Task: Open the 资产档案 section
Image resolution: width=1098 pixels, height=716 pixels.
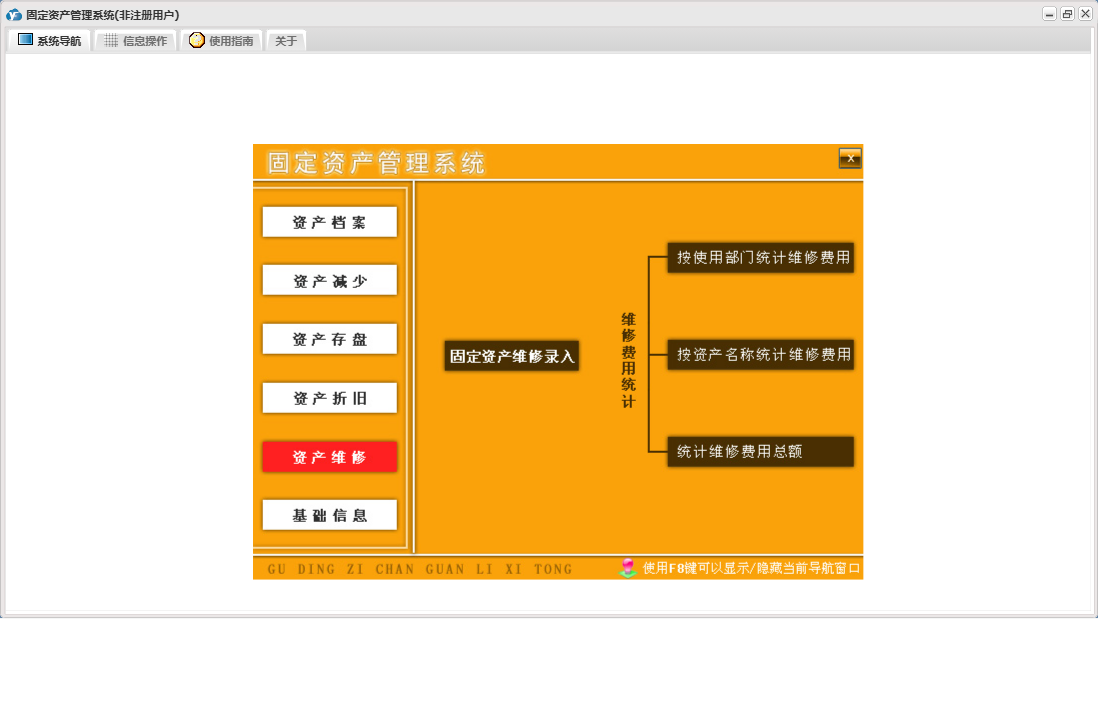Action: [330, 222]
